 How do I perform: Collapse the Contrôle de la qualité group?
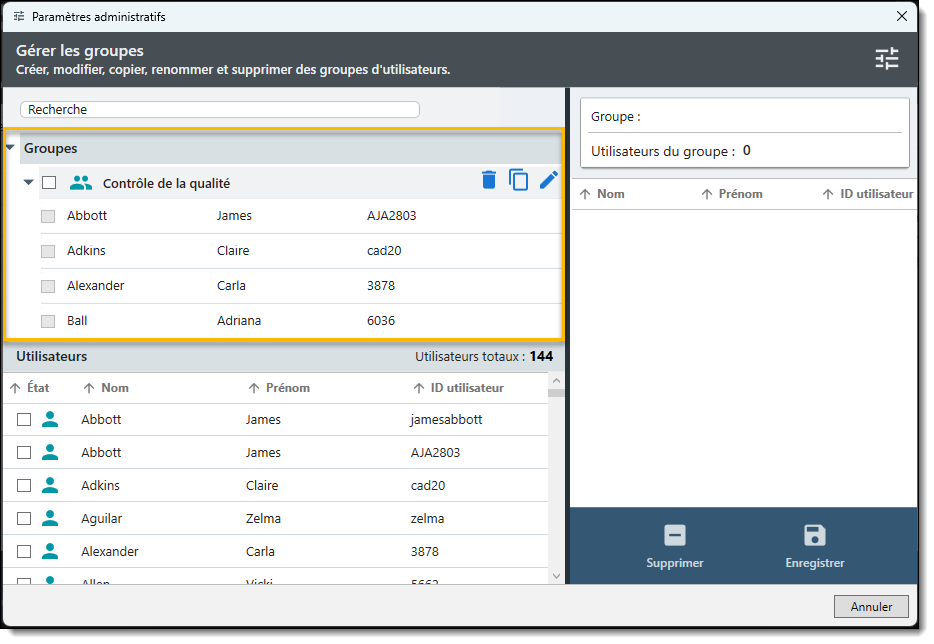click(29, 183)
